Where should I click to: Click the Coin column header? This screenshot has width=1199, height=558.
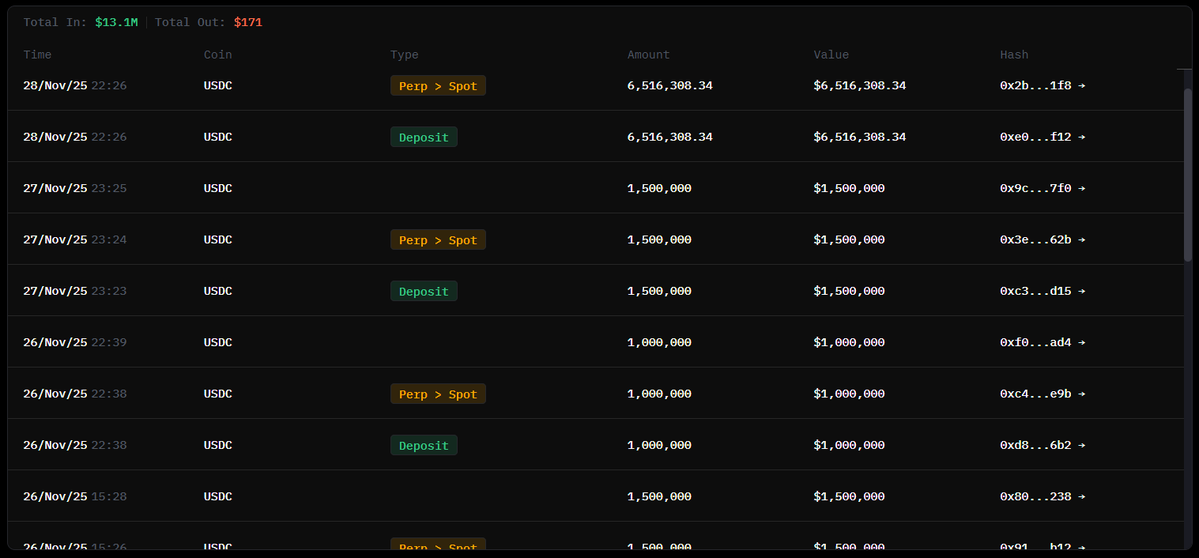217,55
